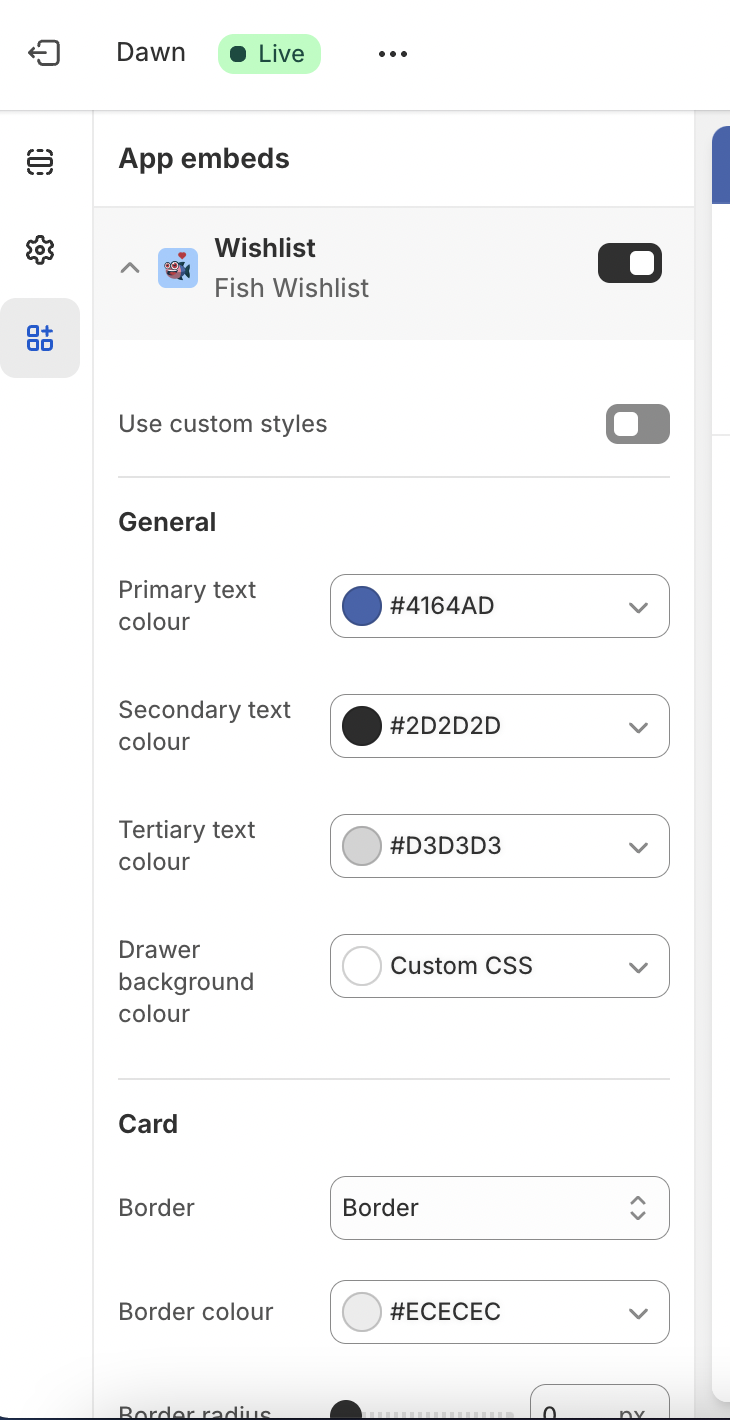Open the card Border style select

pyautogui.click(x=500, y=1208)
